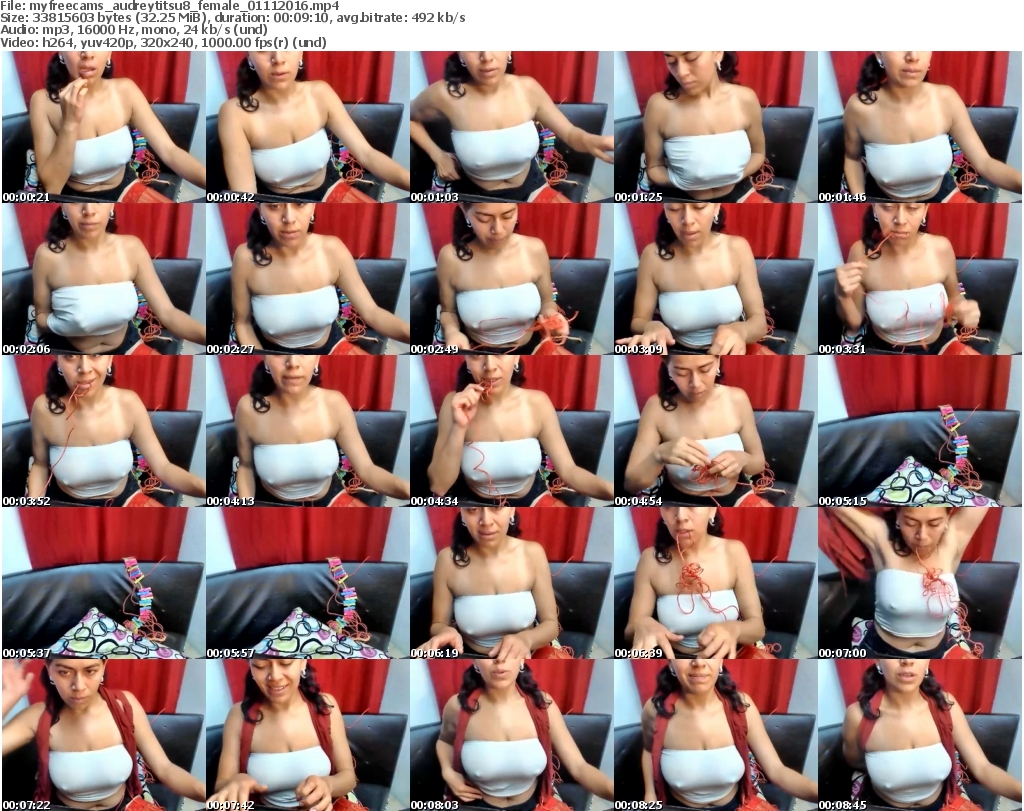Select the thumbnail stamped 00:00:21

tap(103, 127)
